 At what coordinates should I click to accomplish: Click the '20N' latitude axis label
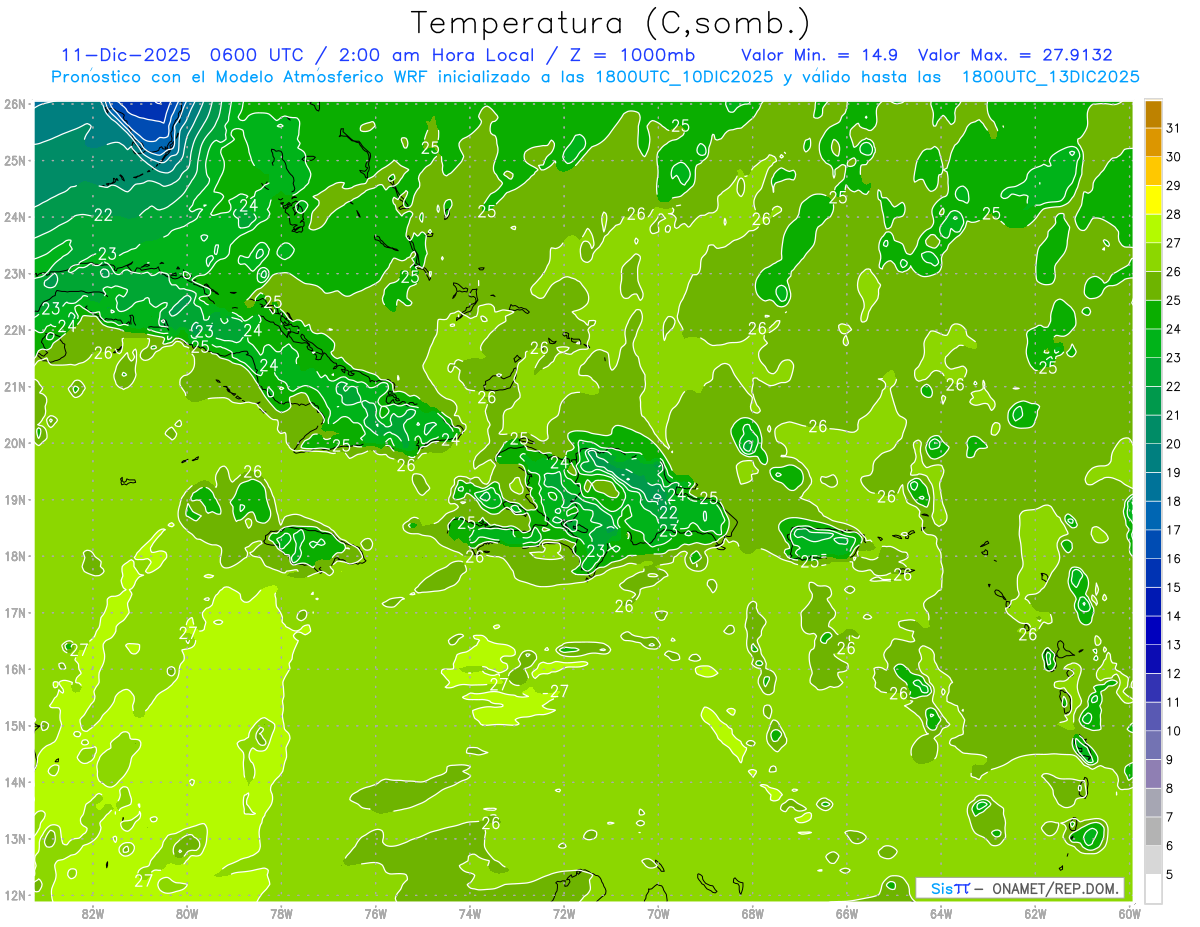[x=15, y=443]
